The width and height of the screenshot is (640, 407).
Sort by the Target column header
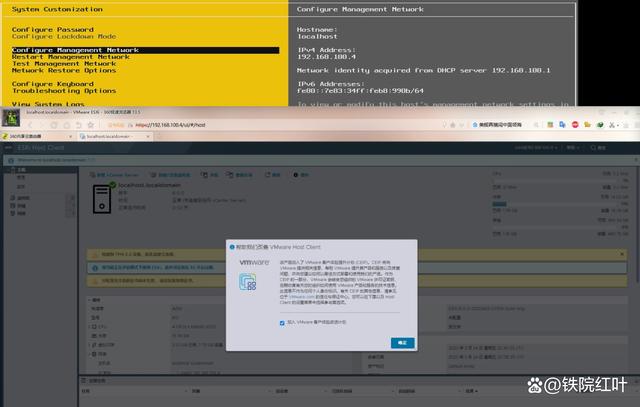coord(196,391)
